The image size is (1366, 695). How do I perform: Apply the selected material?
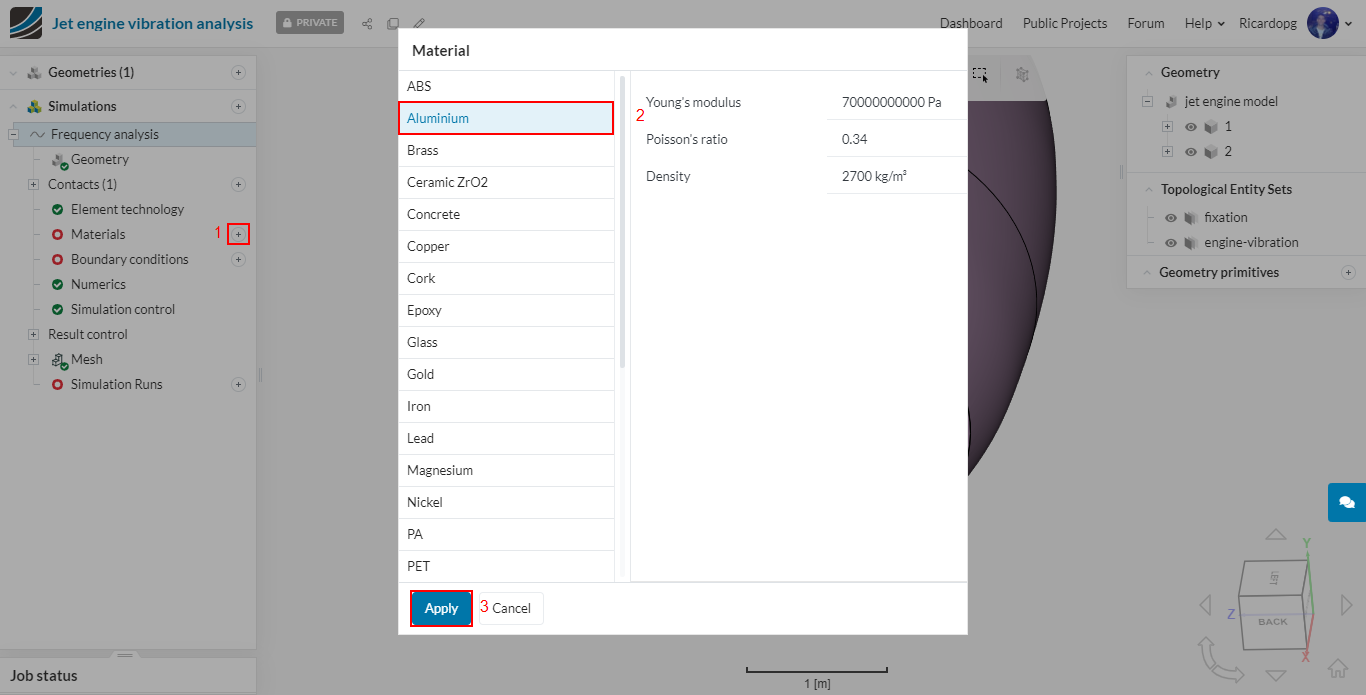pyautogui.click(x=441, y=608)
